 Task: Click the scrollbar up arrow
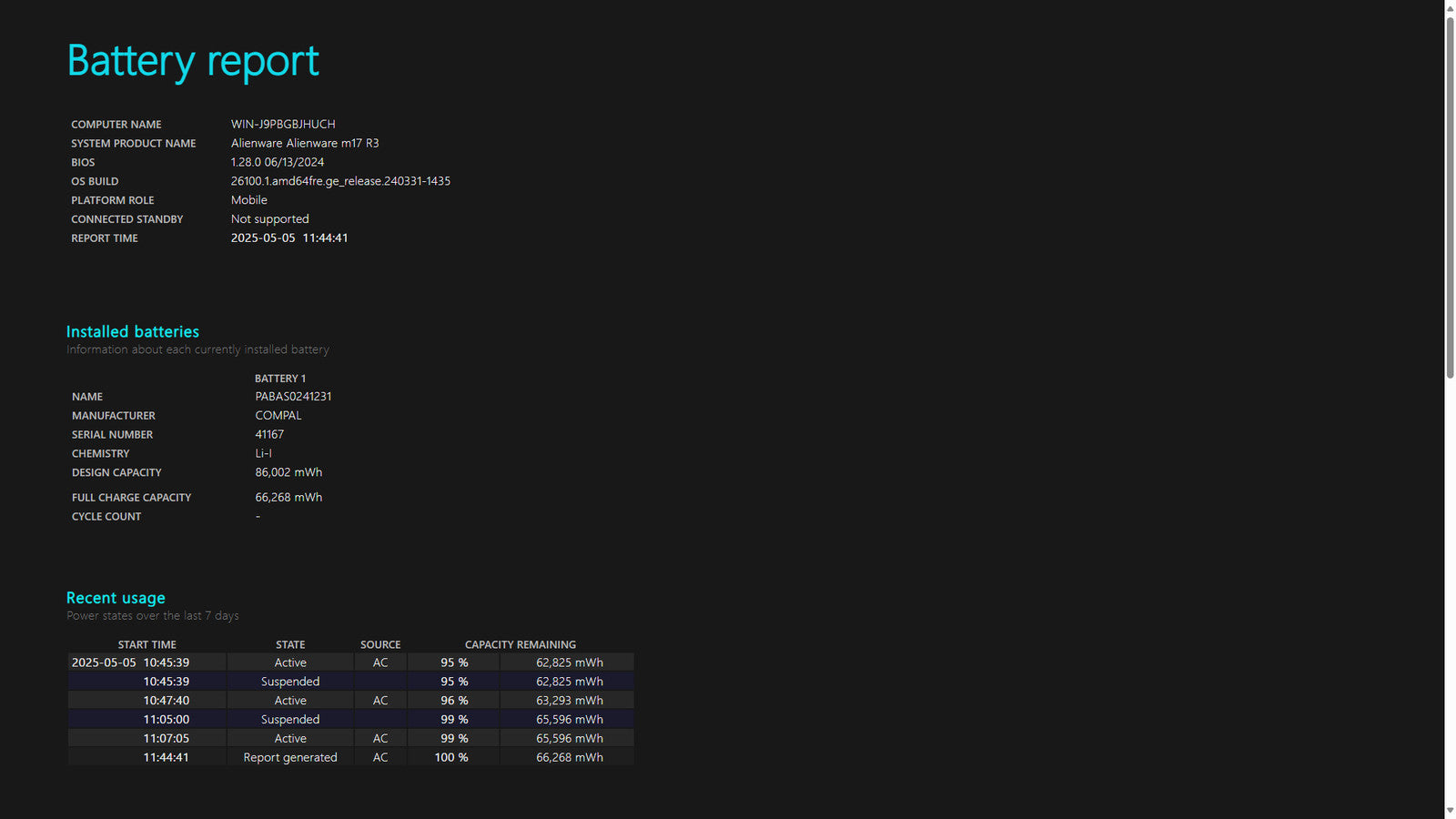pyautogui.click(x=1450, y=8)
